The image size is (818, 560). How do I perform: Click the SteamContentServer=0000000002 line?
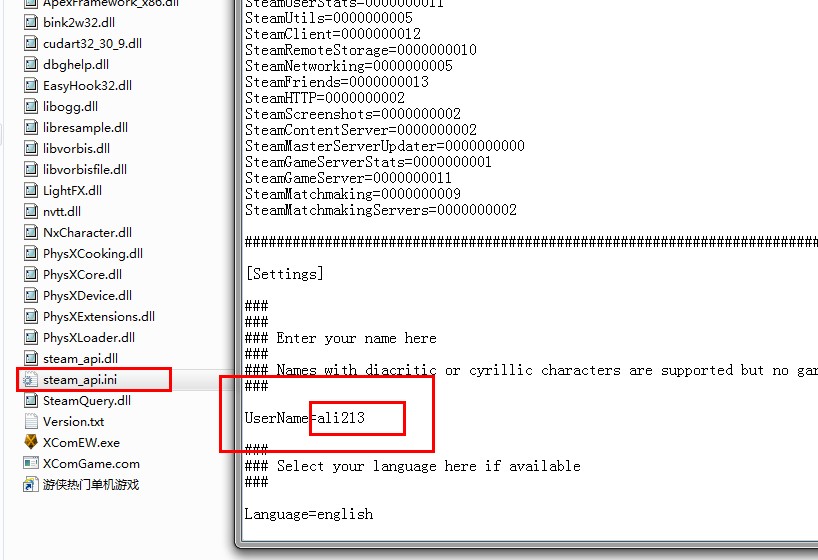361,130
